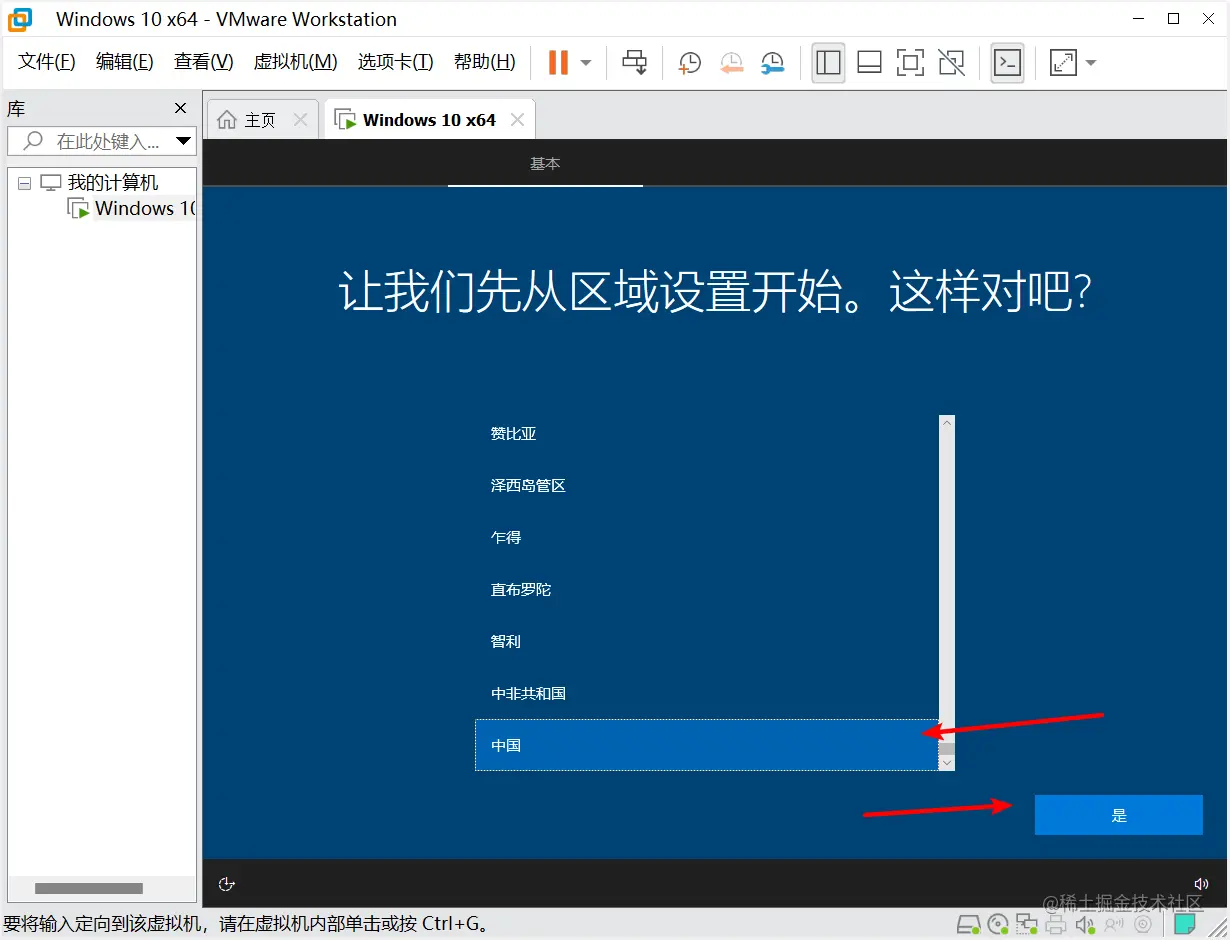
Task: Select 我的计算机 in the library tree
Action: pyautogui.click(x=112, y=183)
